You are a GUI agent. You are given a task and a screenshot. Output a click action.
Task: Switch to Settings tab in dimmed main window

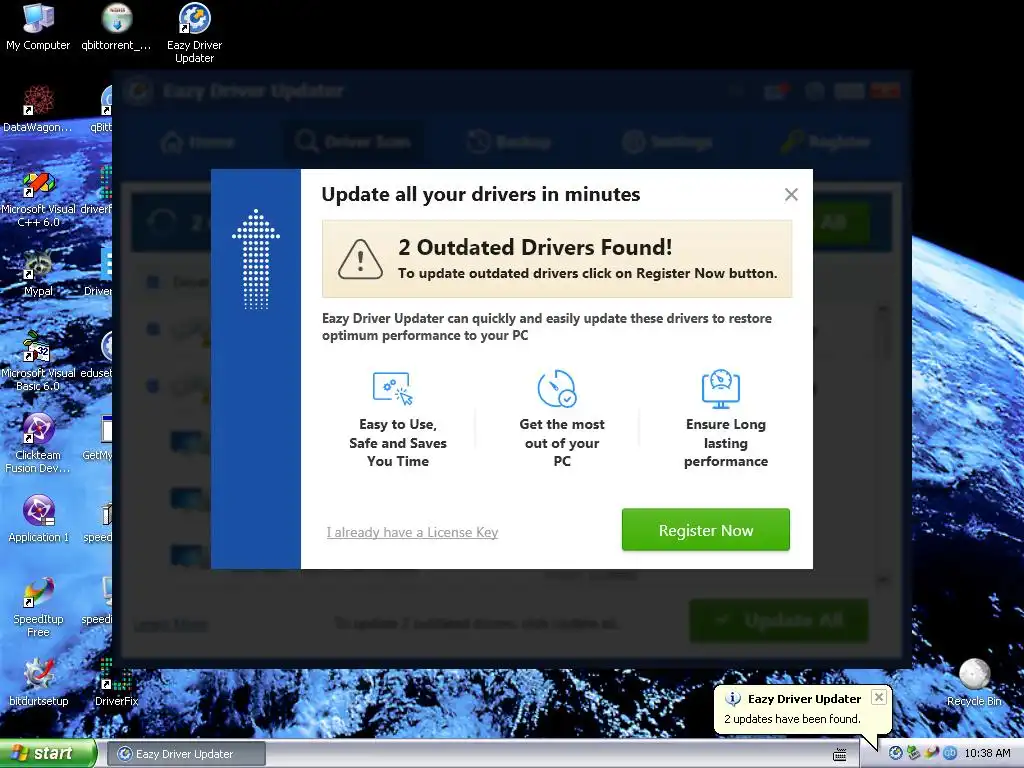click(x=667, y=142)
